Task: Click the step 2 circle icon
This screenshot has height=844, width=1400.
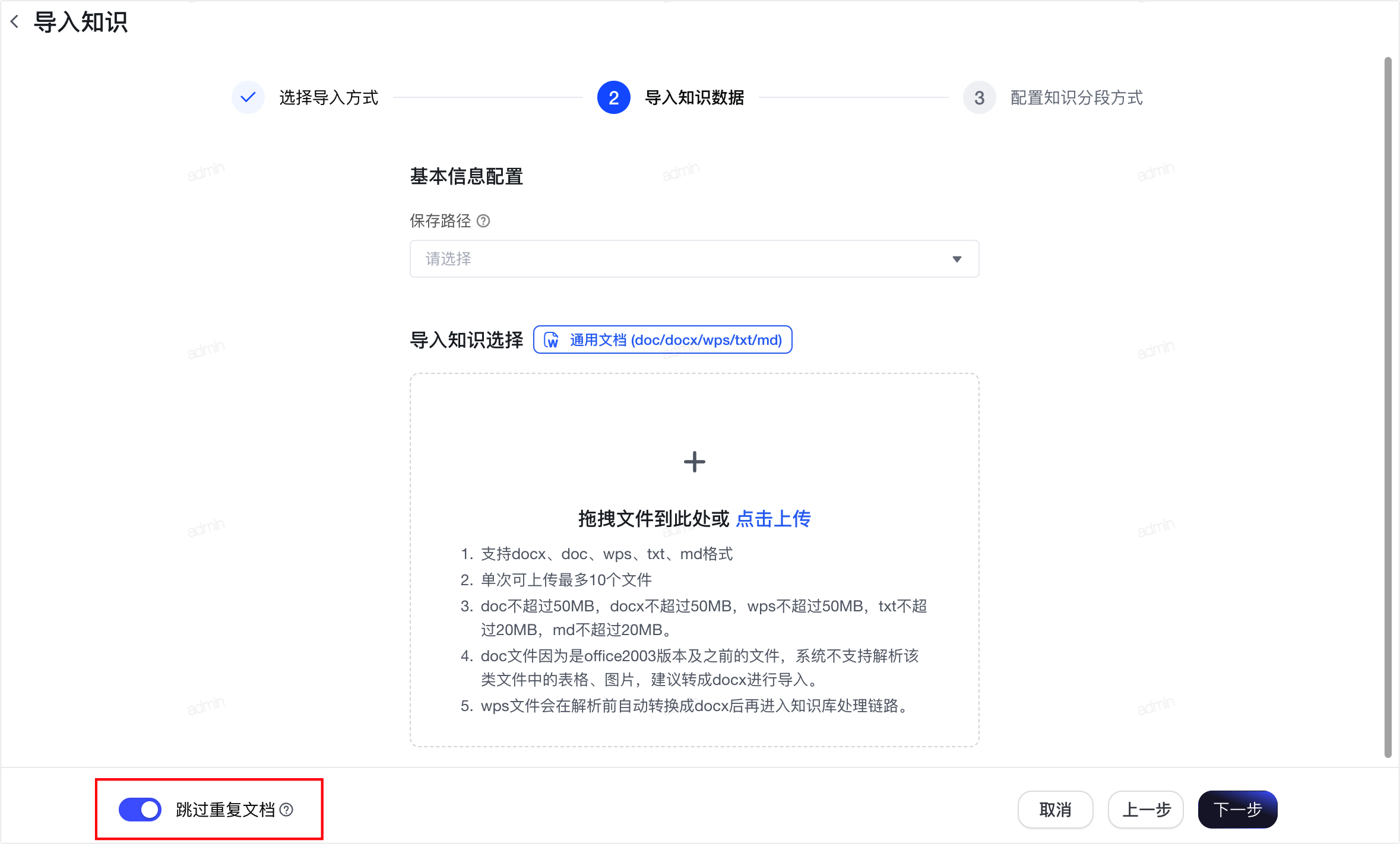Action: click(613, 97)
